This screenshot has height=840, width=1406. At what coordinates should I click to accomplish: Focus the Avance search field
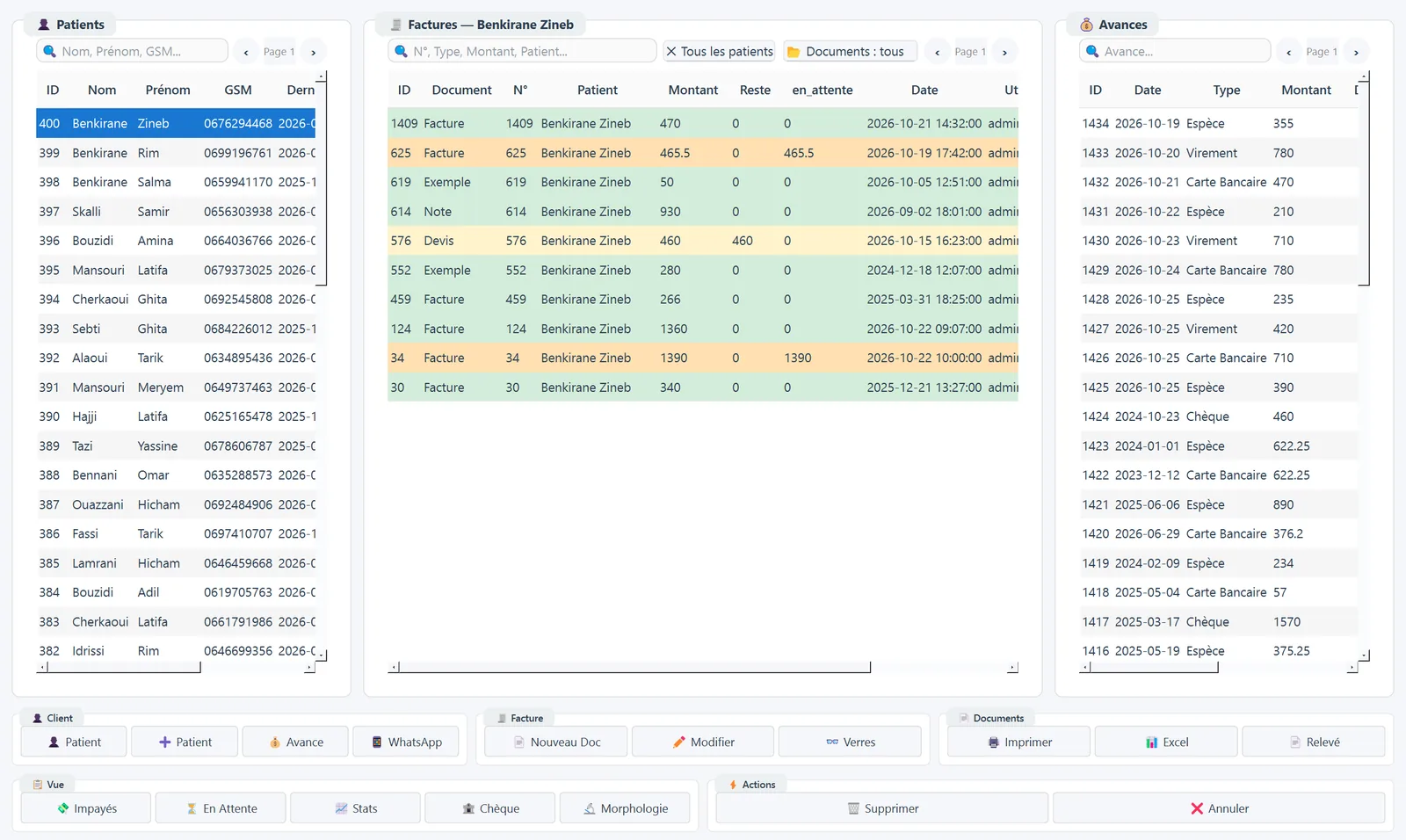click(1175, 51)
